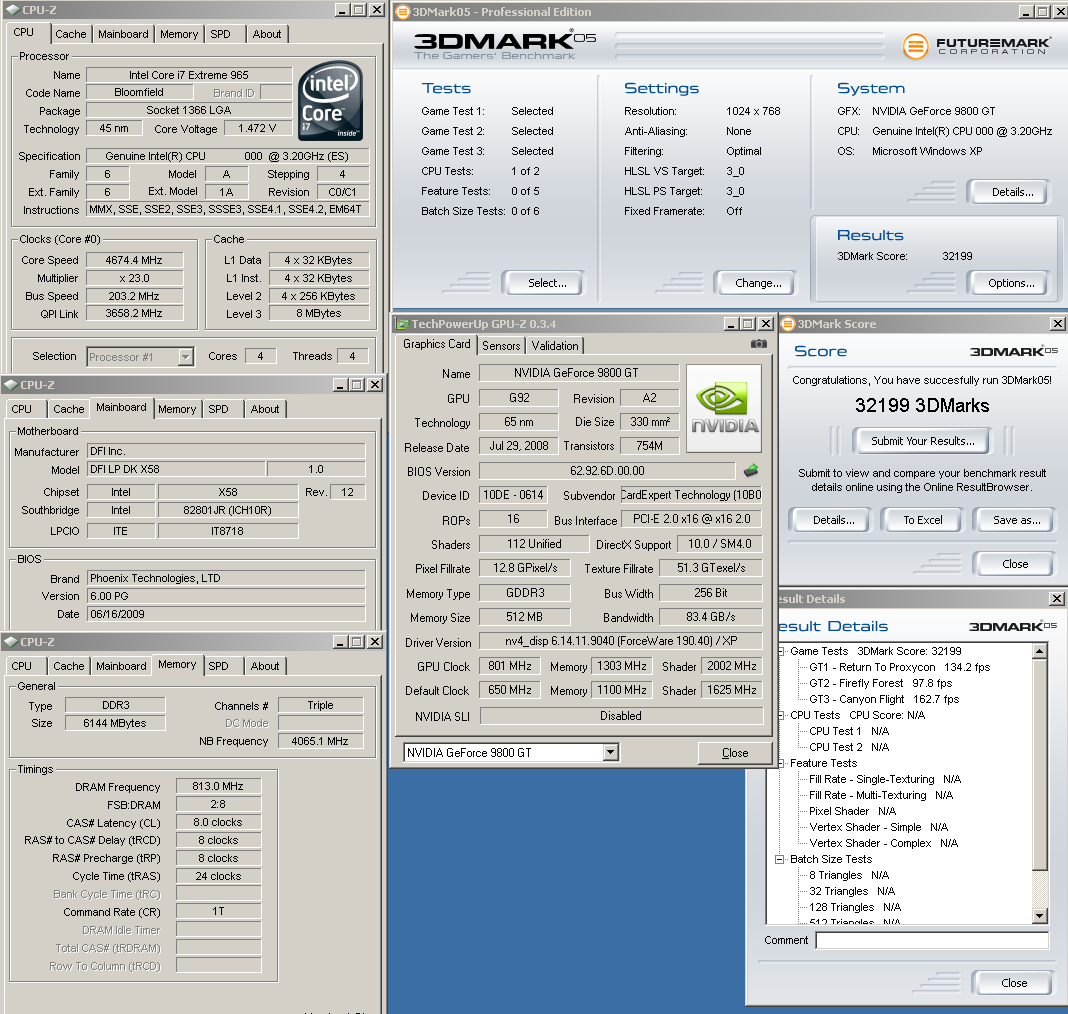Click the CPU-Z Memory window title icon
The width and height of the screenshot is (1068, 1014).
pyautogui.click(x=11, y=641)
